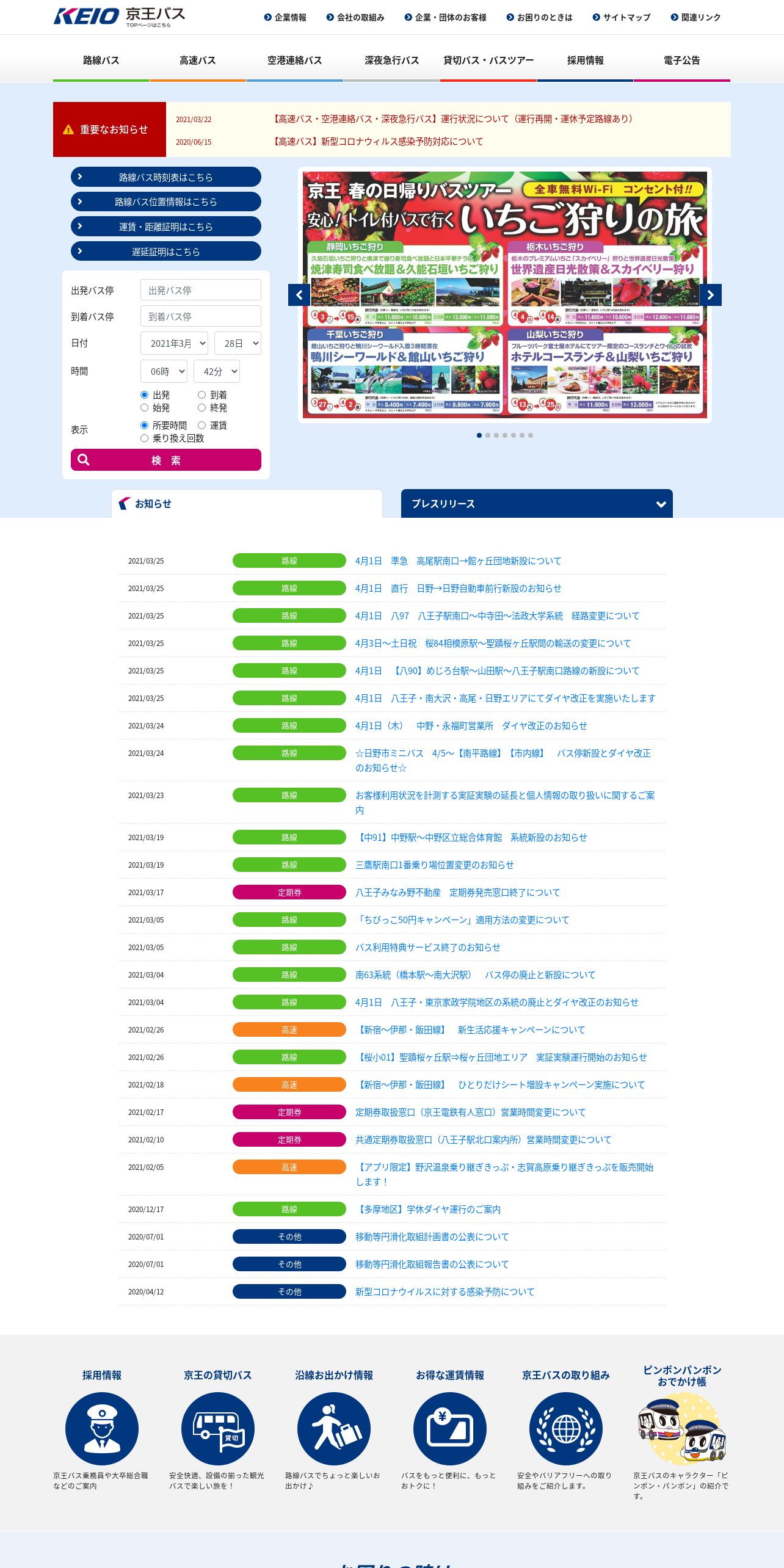The image size is (784, 1568).
Task: Select the 始発 radio button
Action: [145, 407]
